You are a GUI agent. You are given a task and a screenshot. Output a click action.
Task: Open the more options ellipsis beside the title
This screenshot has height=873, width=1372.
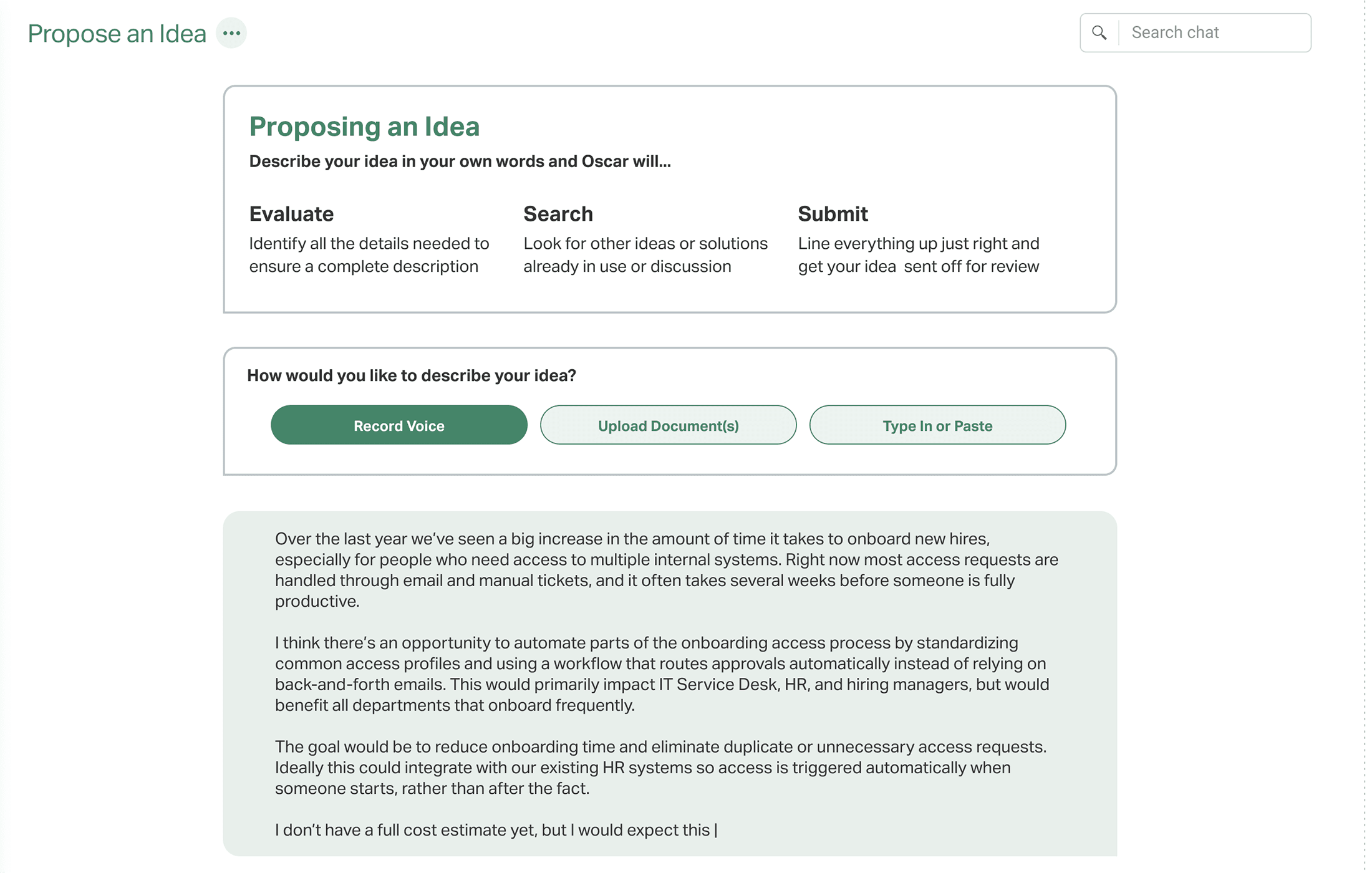pos(231,33)
